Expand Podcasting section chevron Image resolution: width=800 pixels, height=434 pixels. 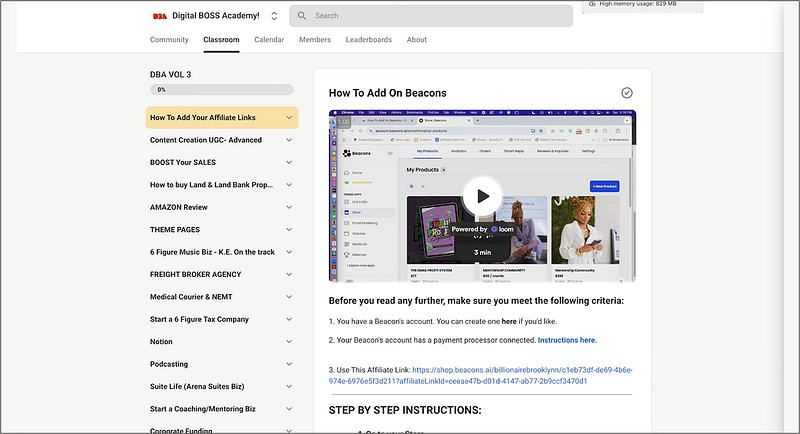click(x=289, y=365)
